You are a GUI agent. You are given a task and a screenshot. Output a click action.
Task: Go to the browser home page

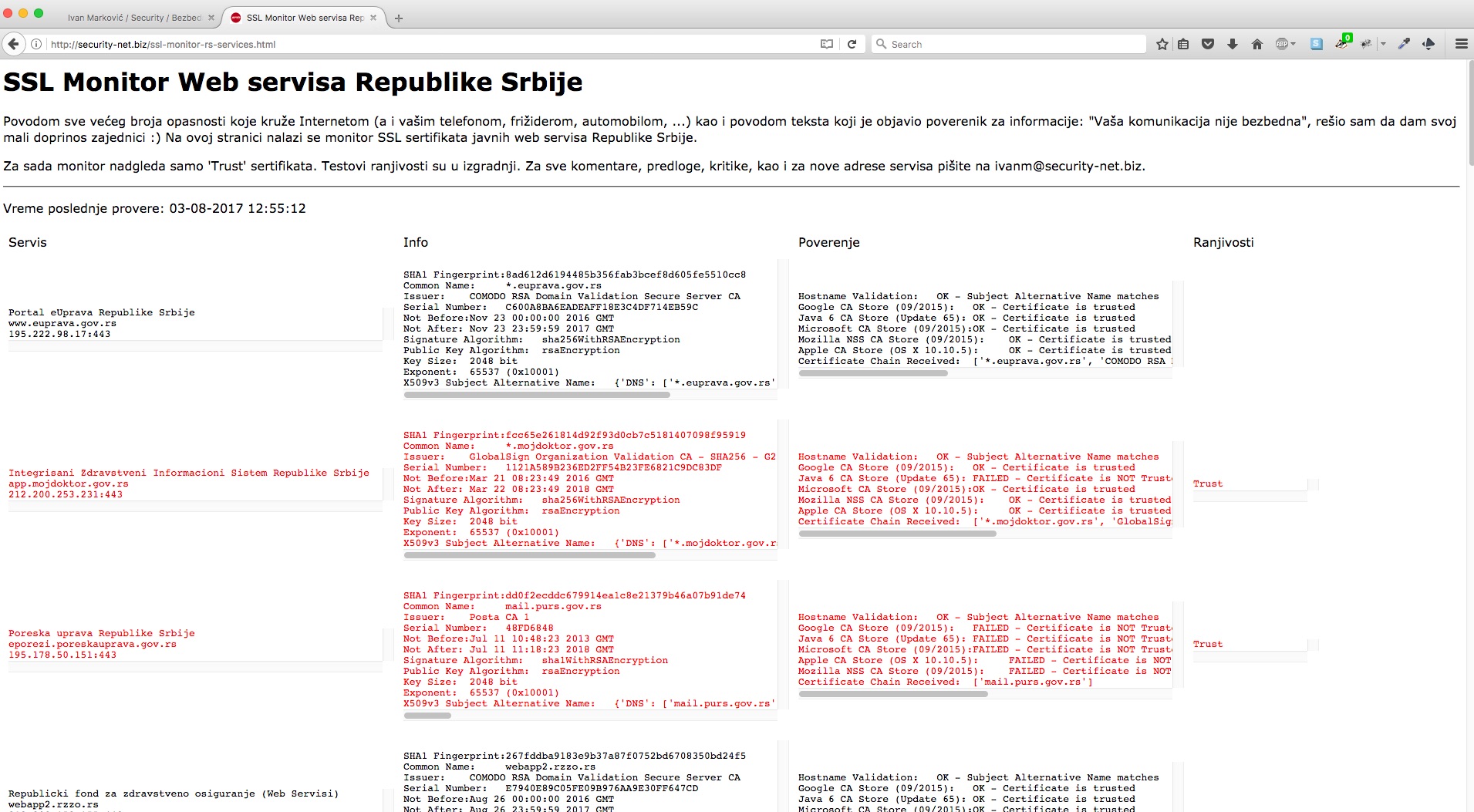[x=1257, y=44]
